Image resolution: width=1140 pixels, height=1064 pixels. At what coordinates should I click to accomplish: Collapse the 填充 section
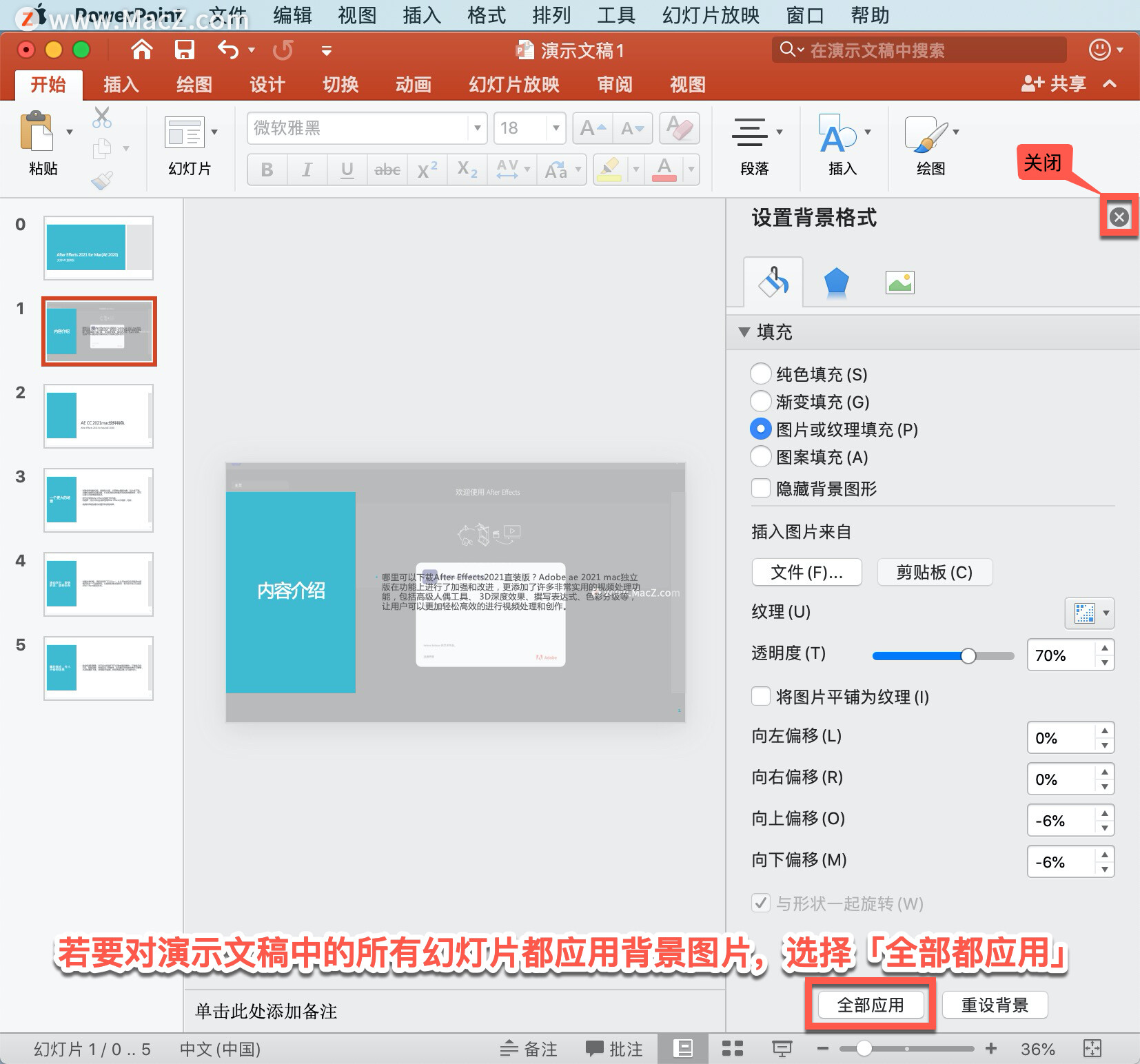[x=744, y=332]
